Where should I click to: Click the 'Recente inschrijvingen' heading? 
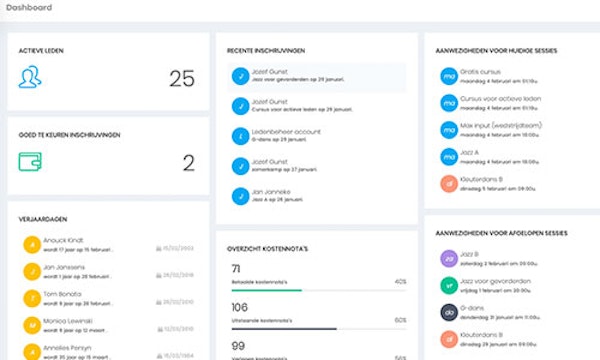coord(266,51)
